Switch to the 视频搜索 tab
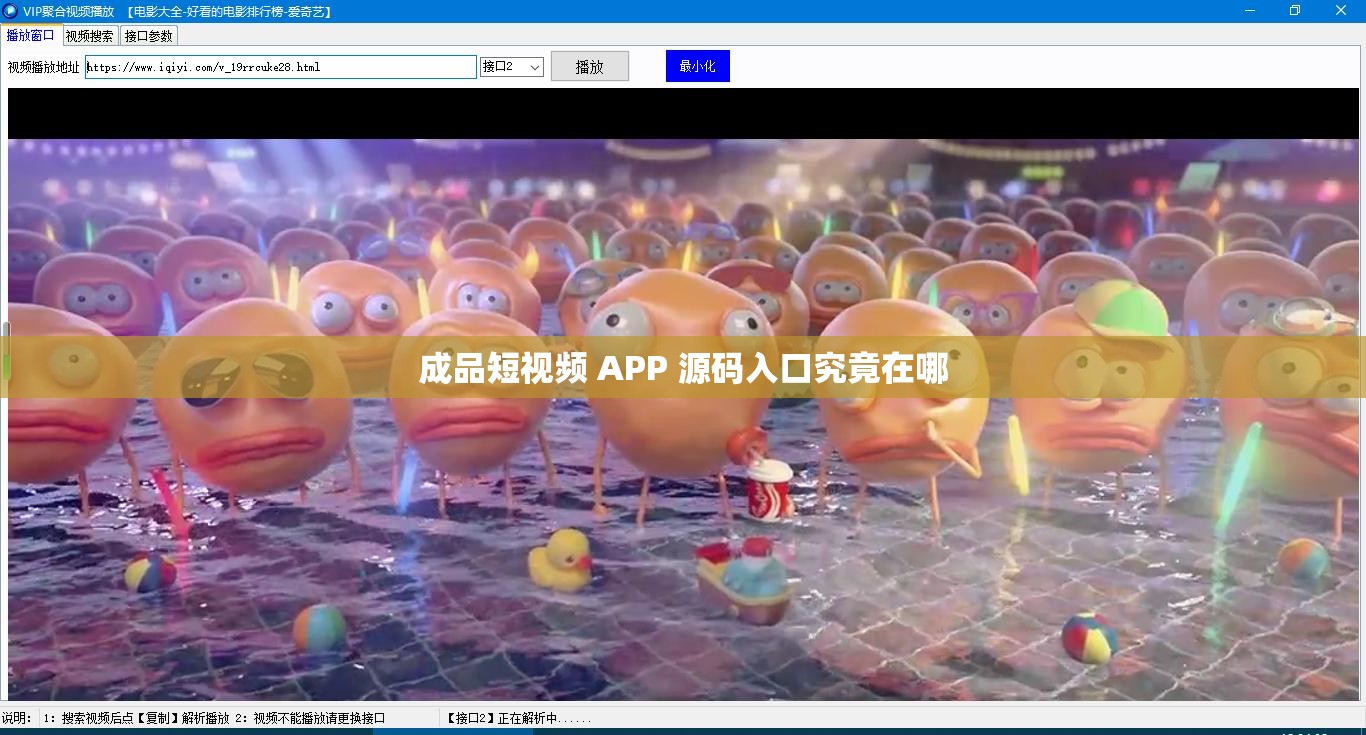The height and width of the screenshot is (735, 1366). 89,35
